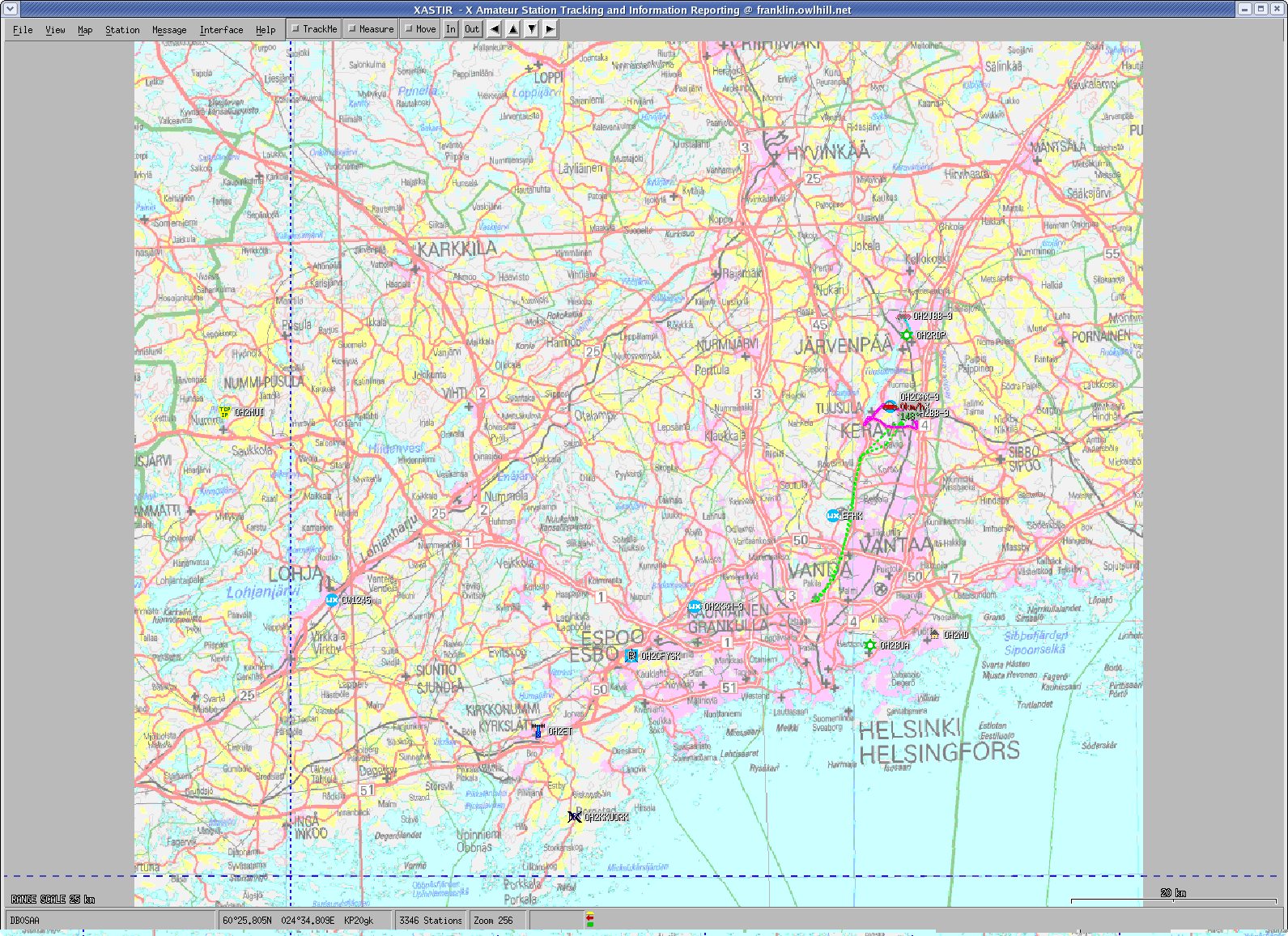Open the Station menu
Screen dimensions: 1288x936
tap(122, 30)
